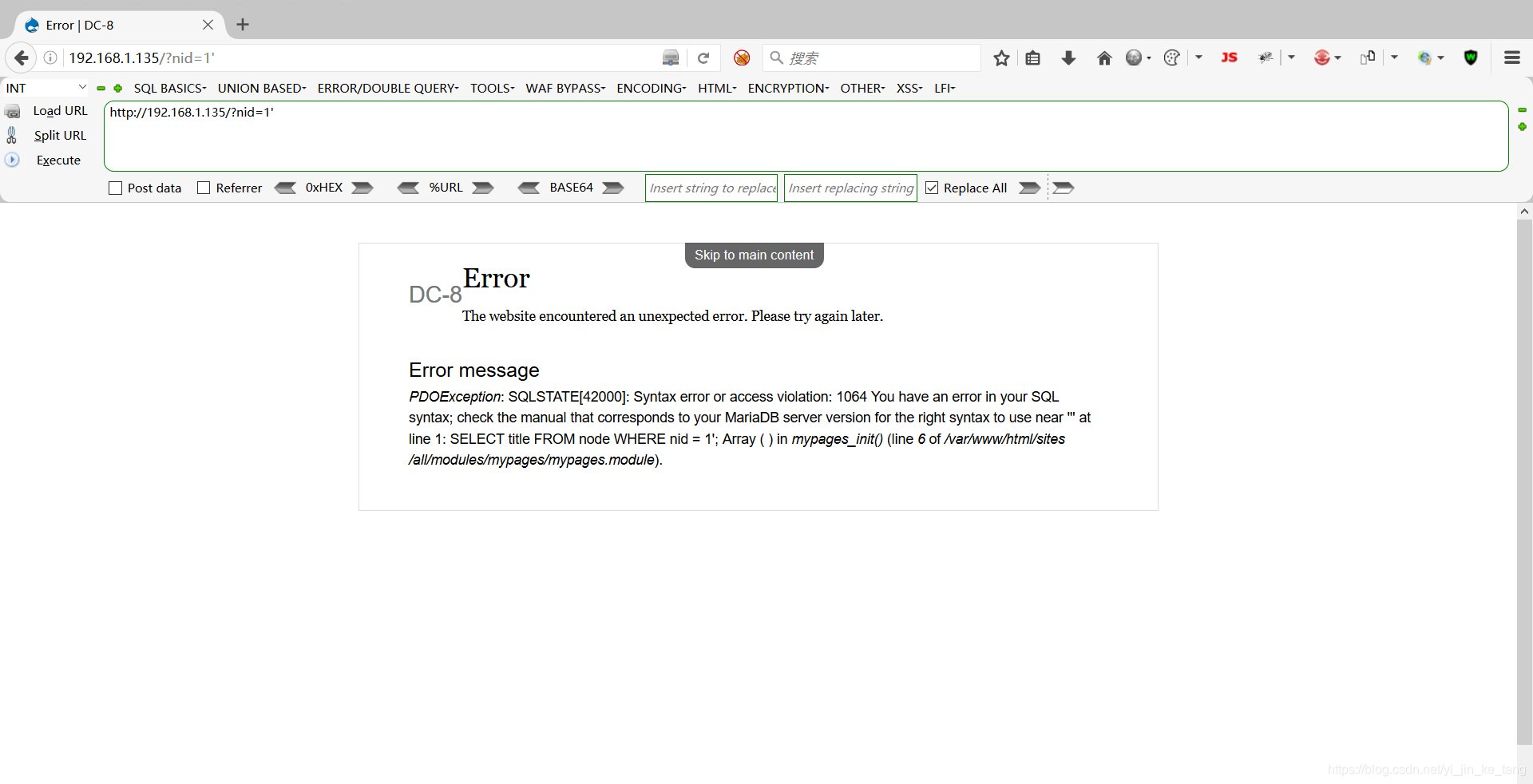The image size is (1533, 784).
Task: Click the reload page icon
Action: [703, 57]
